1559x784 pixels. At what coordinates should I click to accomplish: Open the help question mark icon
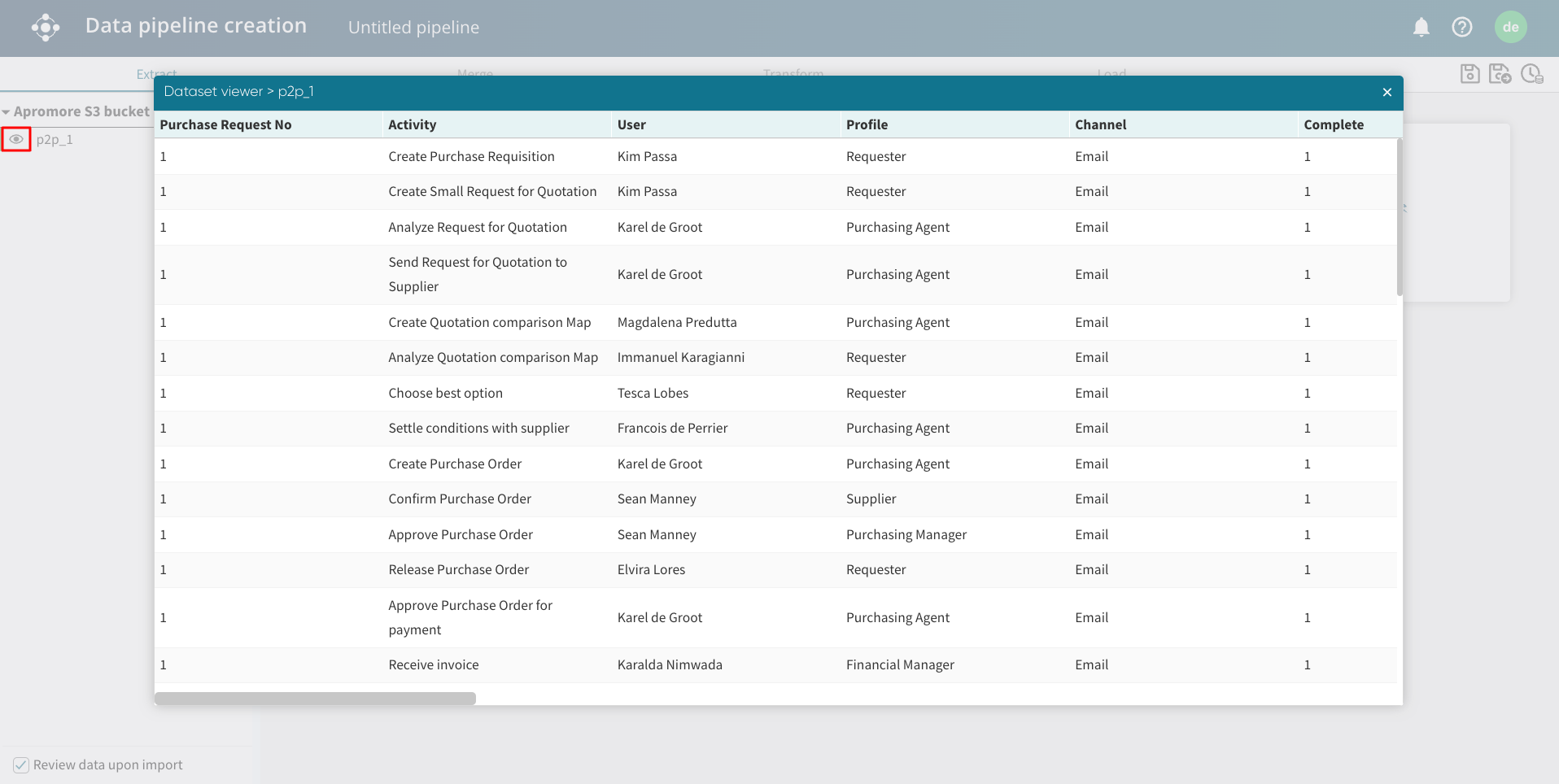tap(1461, 28)
